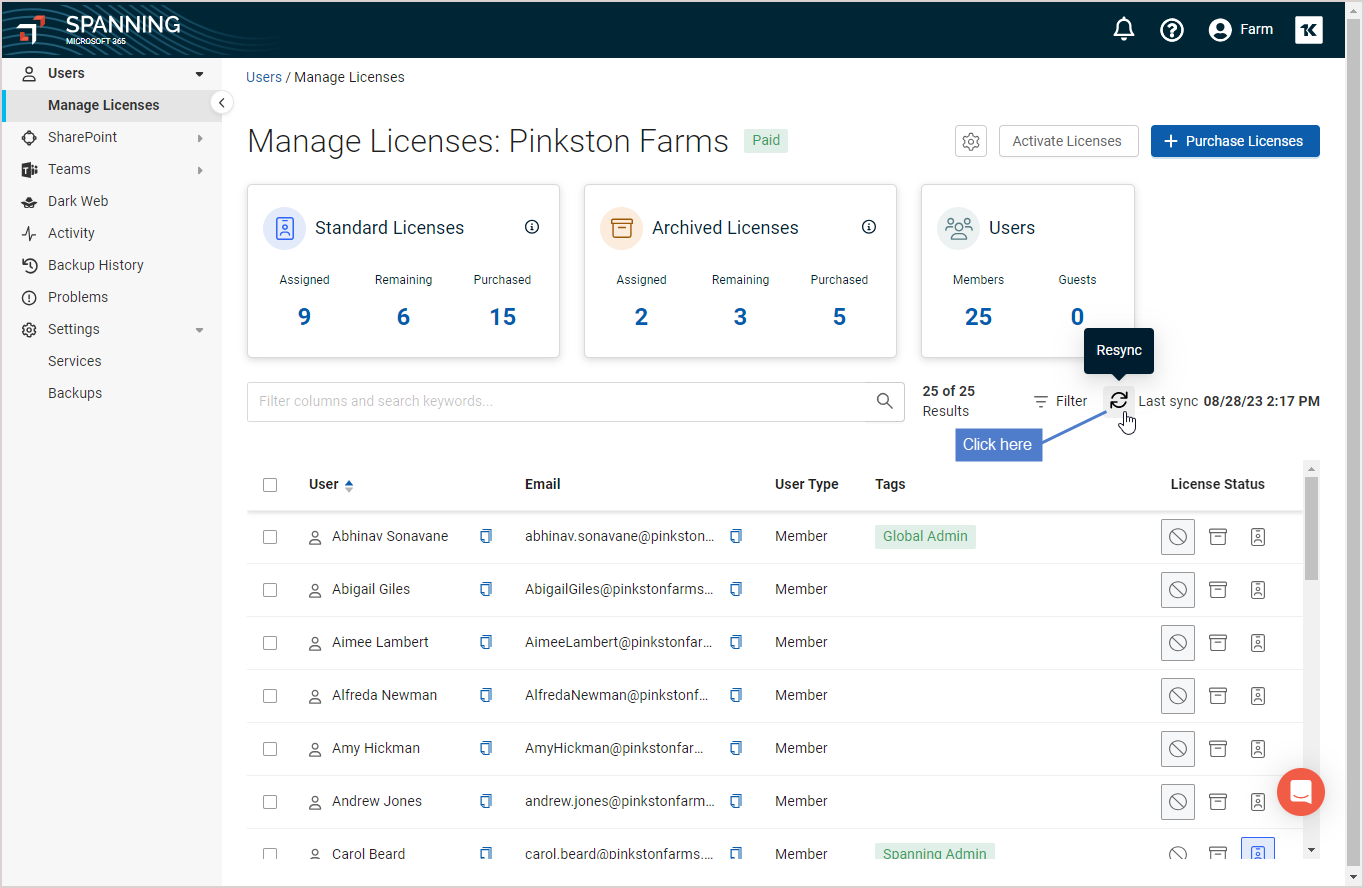Open the Filter options
This screenshot has height=888, width=1364.
pos(1060,401)
